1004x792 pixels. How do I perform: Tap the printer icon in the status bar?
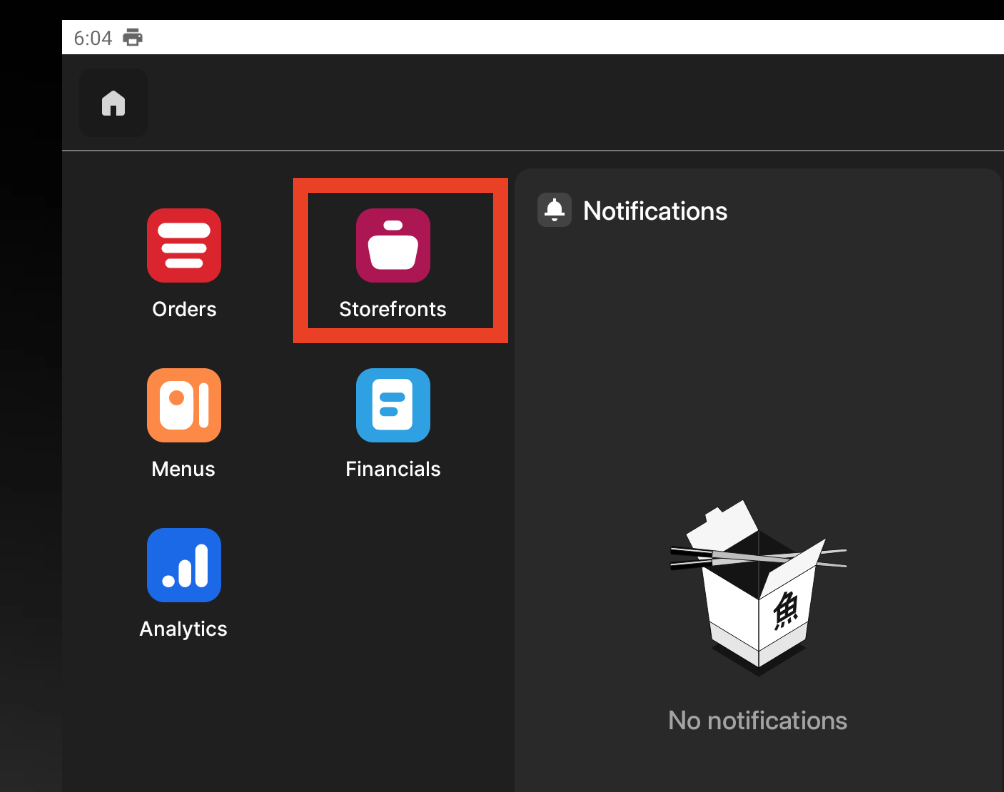(133, 38)
